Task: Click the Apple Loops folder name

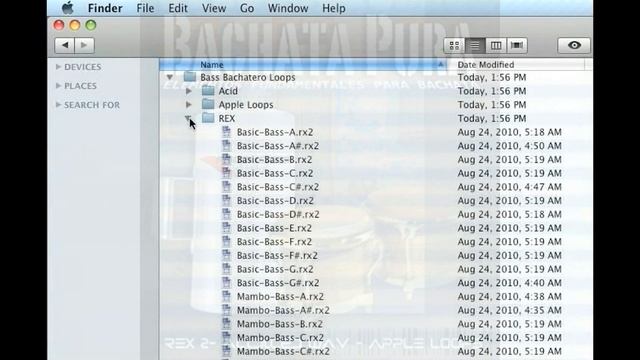Action: click(x=246, y=104)
